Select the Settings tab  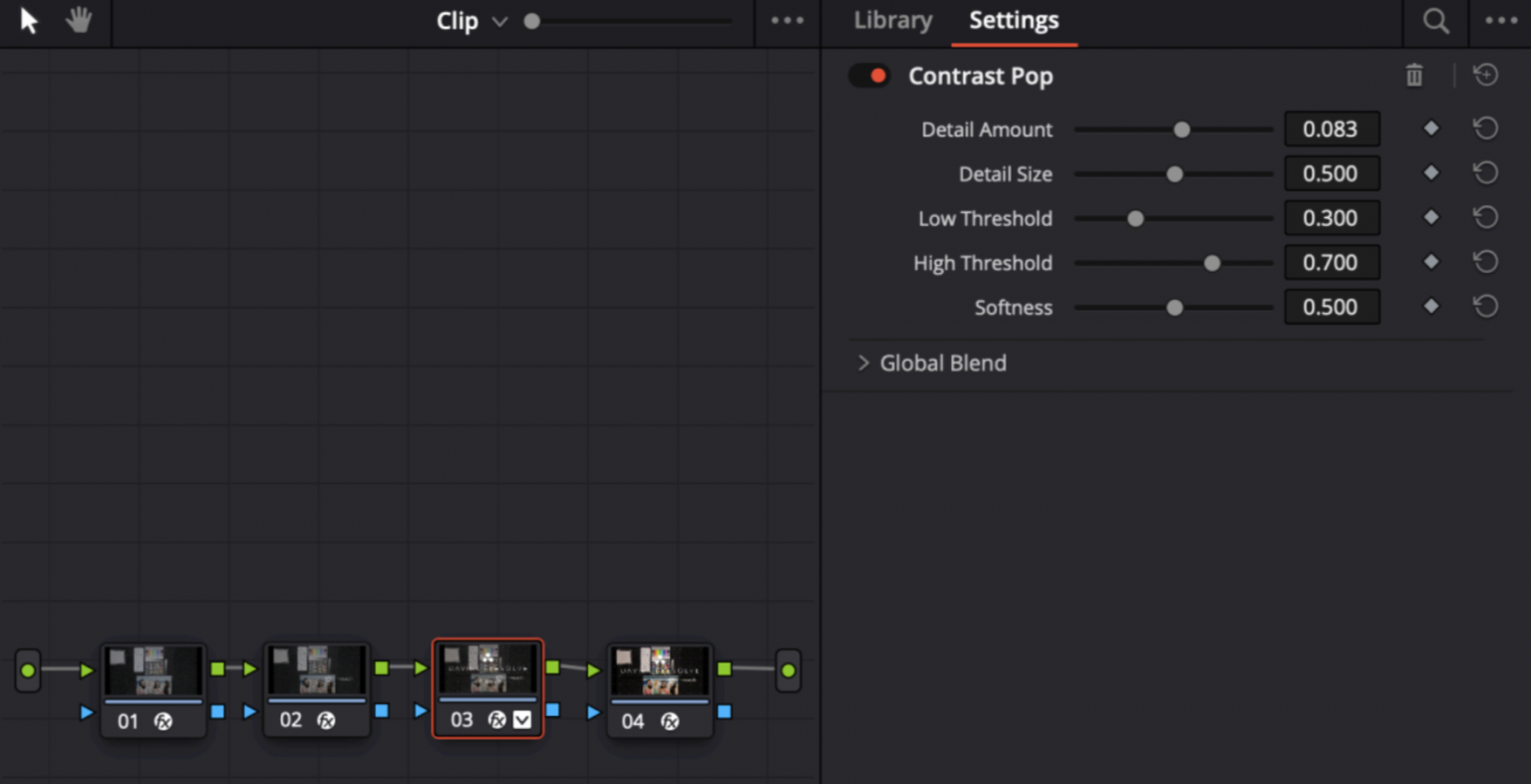pyautogui.click(x=1014, y=21)
